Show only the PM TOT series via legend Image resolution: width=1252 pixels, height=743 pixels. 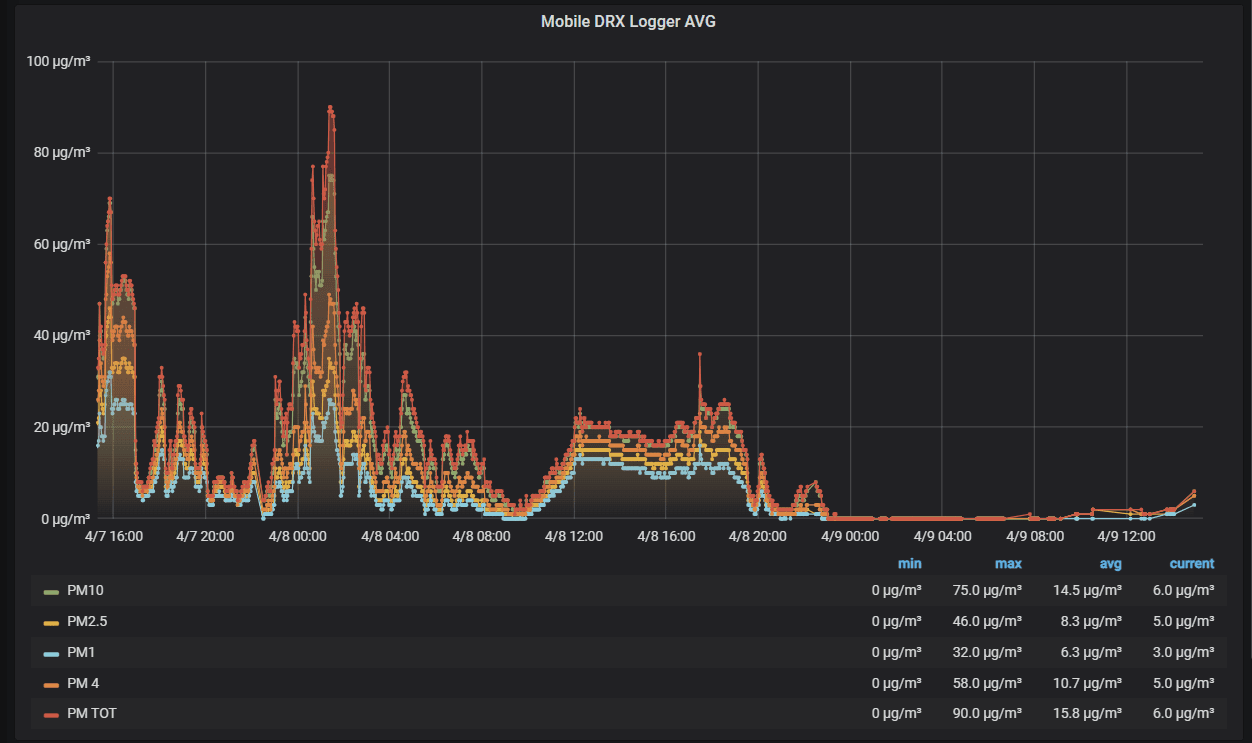click(x=92, y=713)
